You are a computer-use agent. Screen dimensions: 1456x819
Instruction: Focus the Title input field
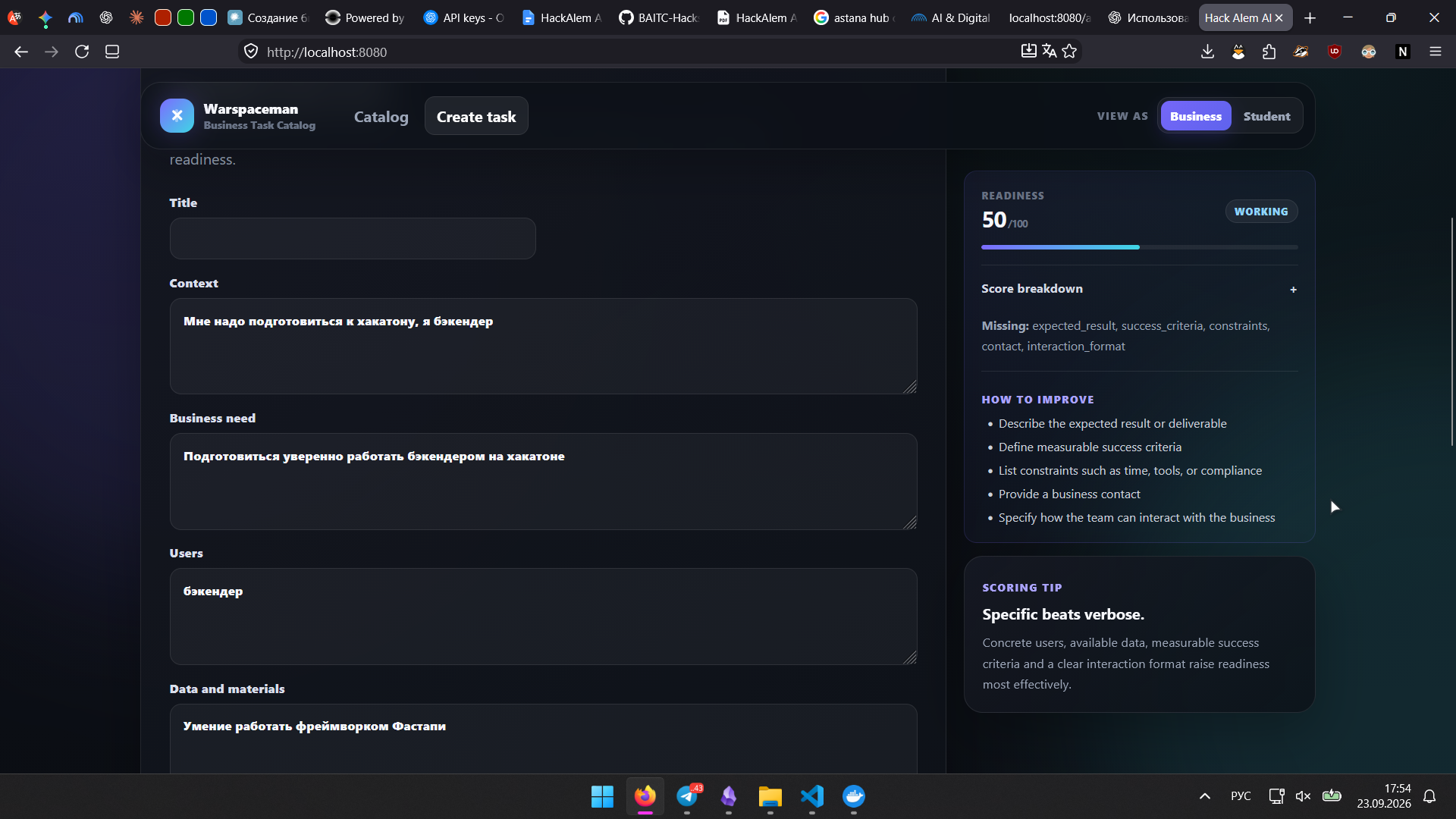click(353, 239)
